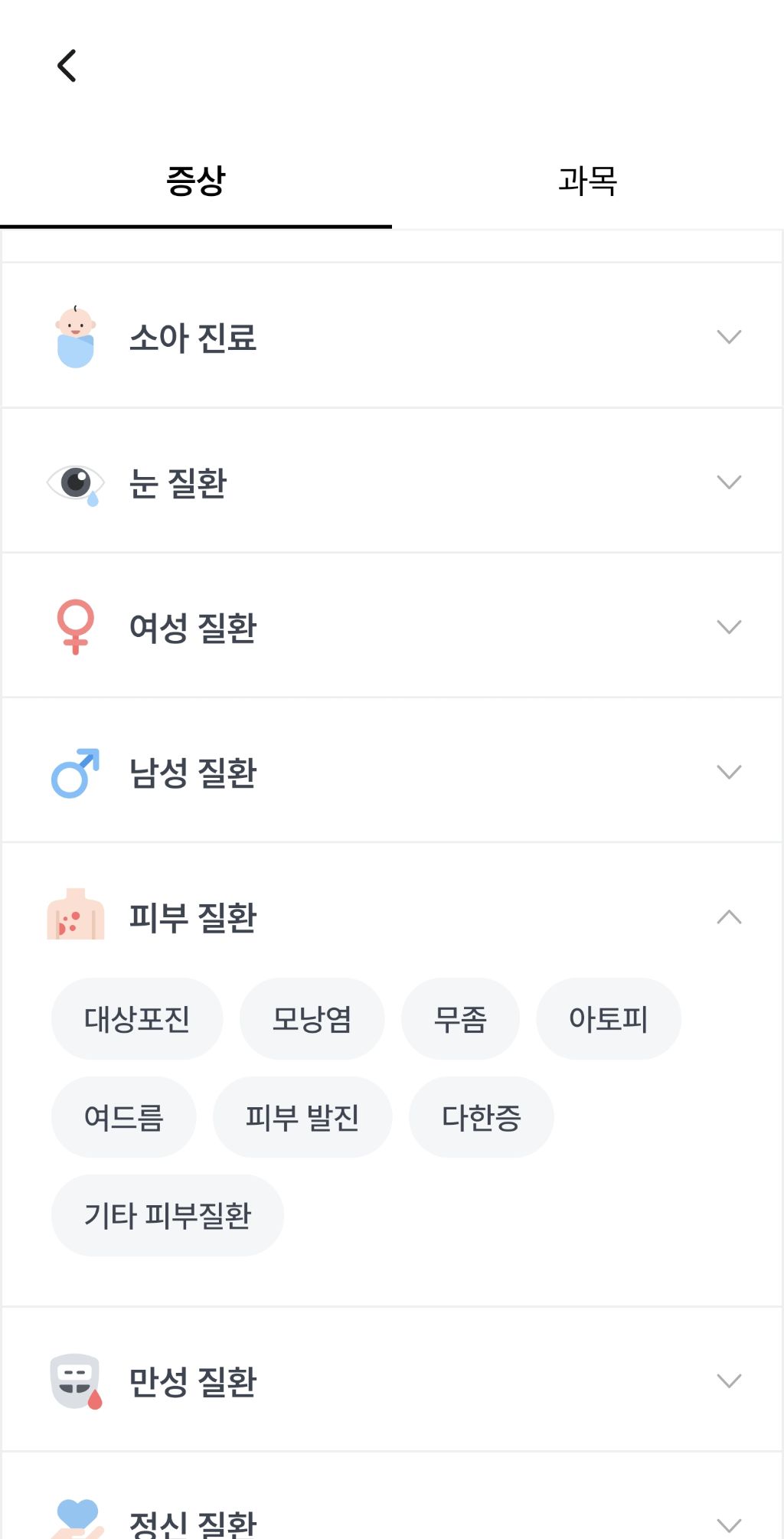Tap the female symbol icon
Viewport: 784px width, 1539px height.
tap(75, 627)
